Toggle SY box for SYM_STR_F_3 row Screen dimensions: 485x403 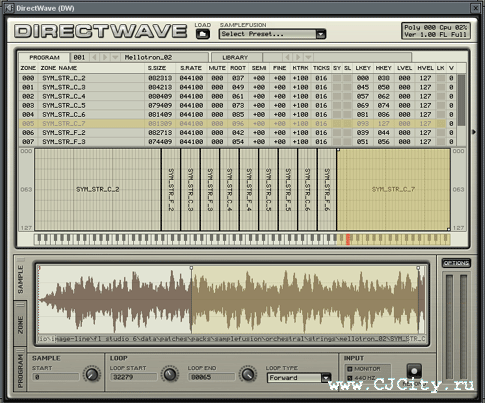tap(337, 142)
